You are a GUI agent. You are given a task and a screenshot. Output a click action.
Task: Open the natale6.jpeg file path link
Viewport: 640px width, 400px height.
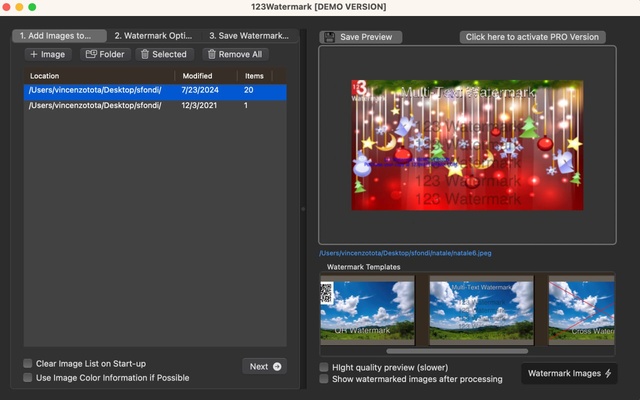405,253
